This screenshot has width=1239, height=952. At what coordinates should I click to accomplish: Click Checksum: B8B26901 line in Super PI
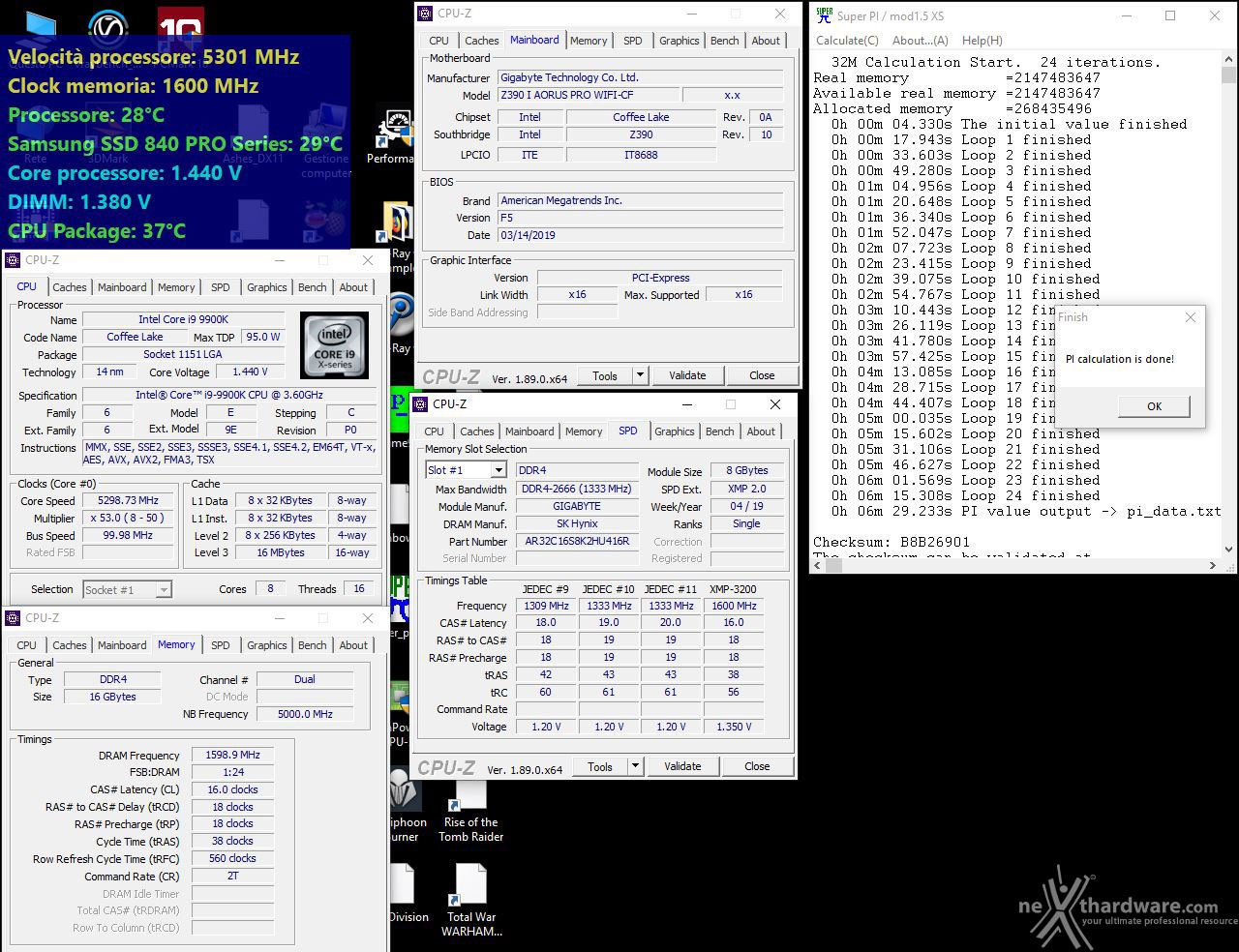pyautogui.click(x=891, y=542)
